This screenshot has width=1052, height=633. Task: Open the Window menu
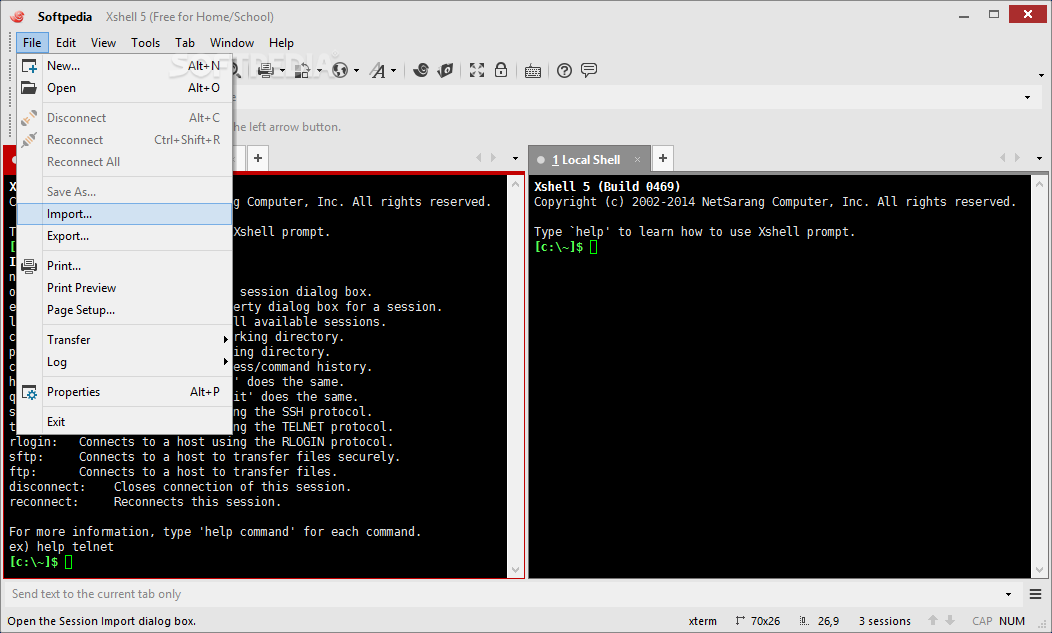tap(232, 42)
